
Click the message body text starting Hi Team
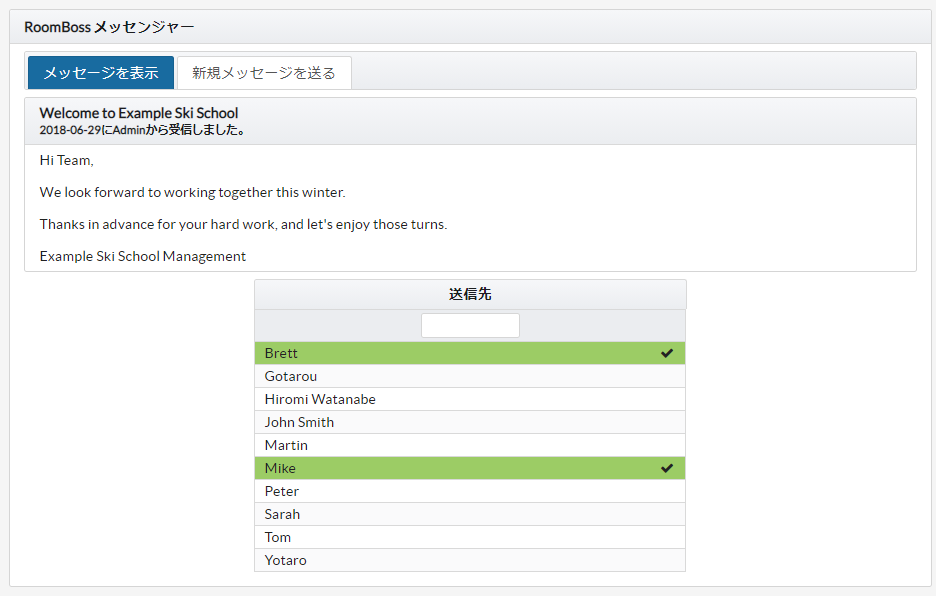pos(66,160)
